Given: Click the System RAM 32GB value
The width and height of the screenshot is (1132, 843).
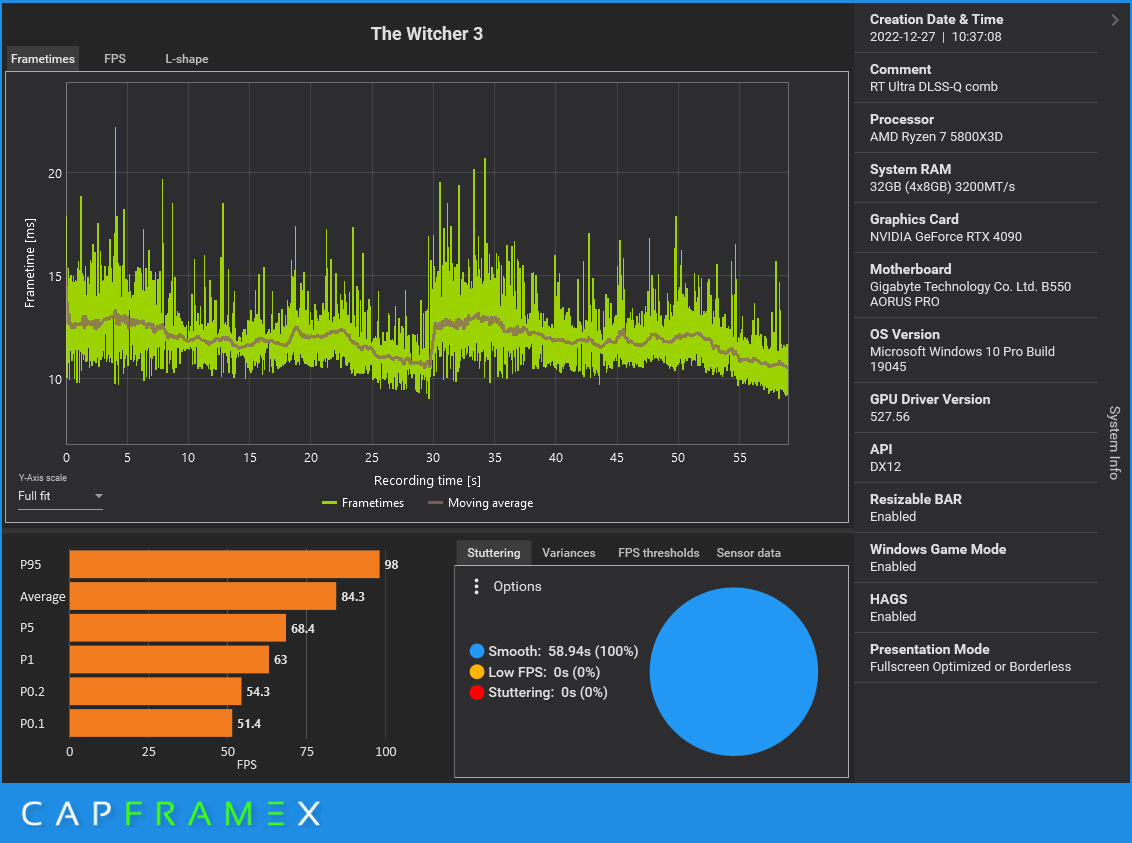Looking at the screenshot, I should [x=942, y=187].
